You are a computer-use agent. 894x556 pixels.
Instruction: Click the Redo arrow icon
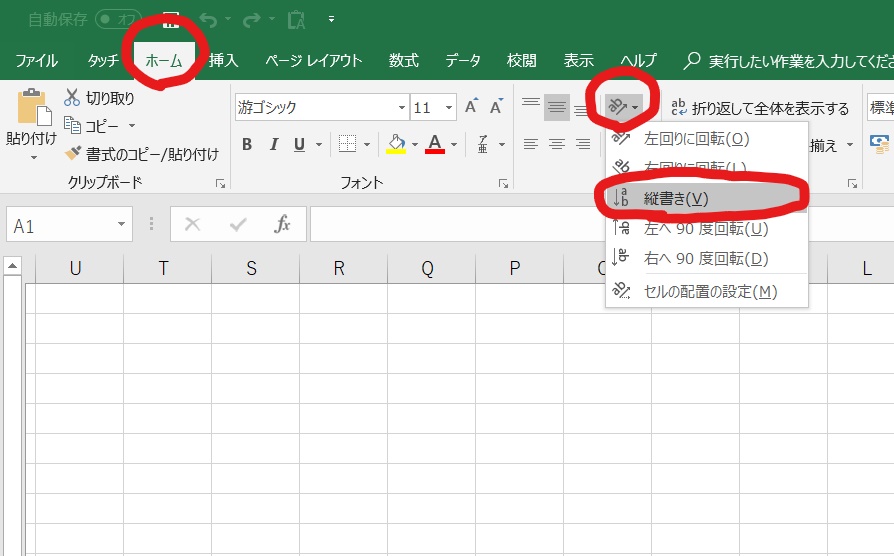pos(251,21)
